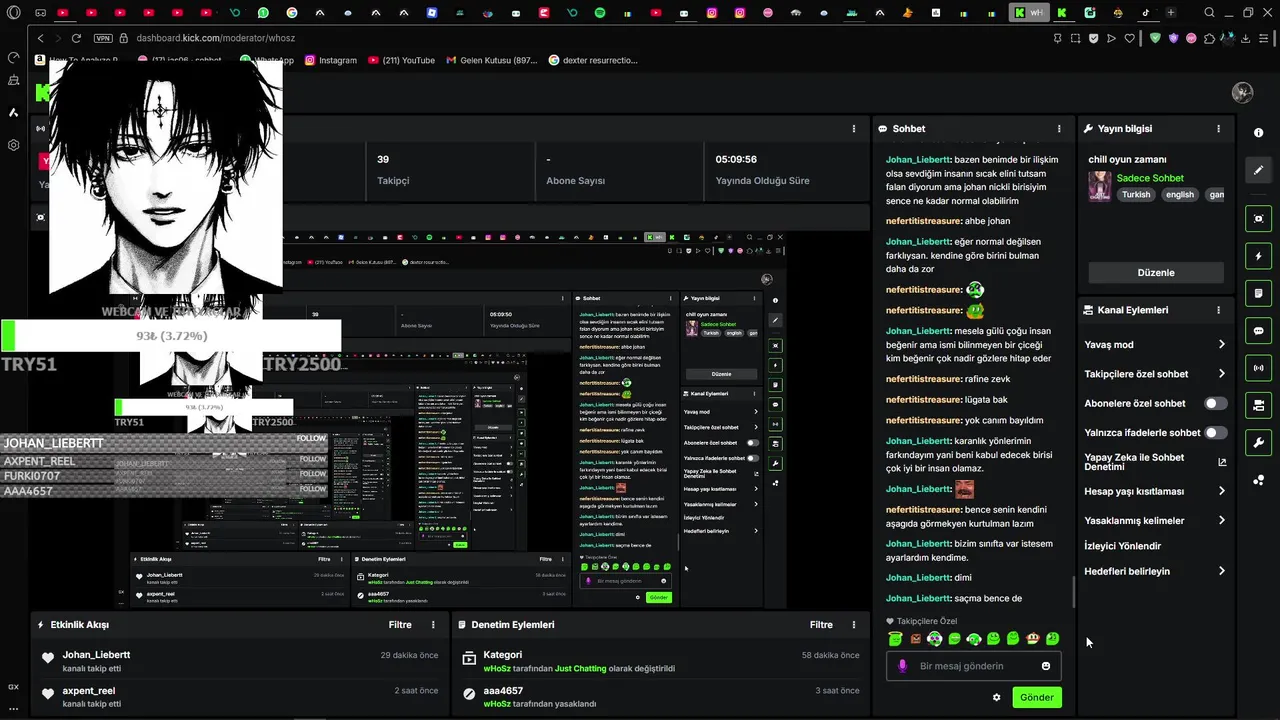Click the chat settings gear icon
This screenshot has width=1280, height=720.
point(996,698)
